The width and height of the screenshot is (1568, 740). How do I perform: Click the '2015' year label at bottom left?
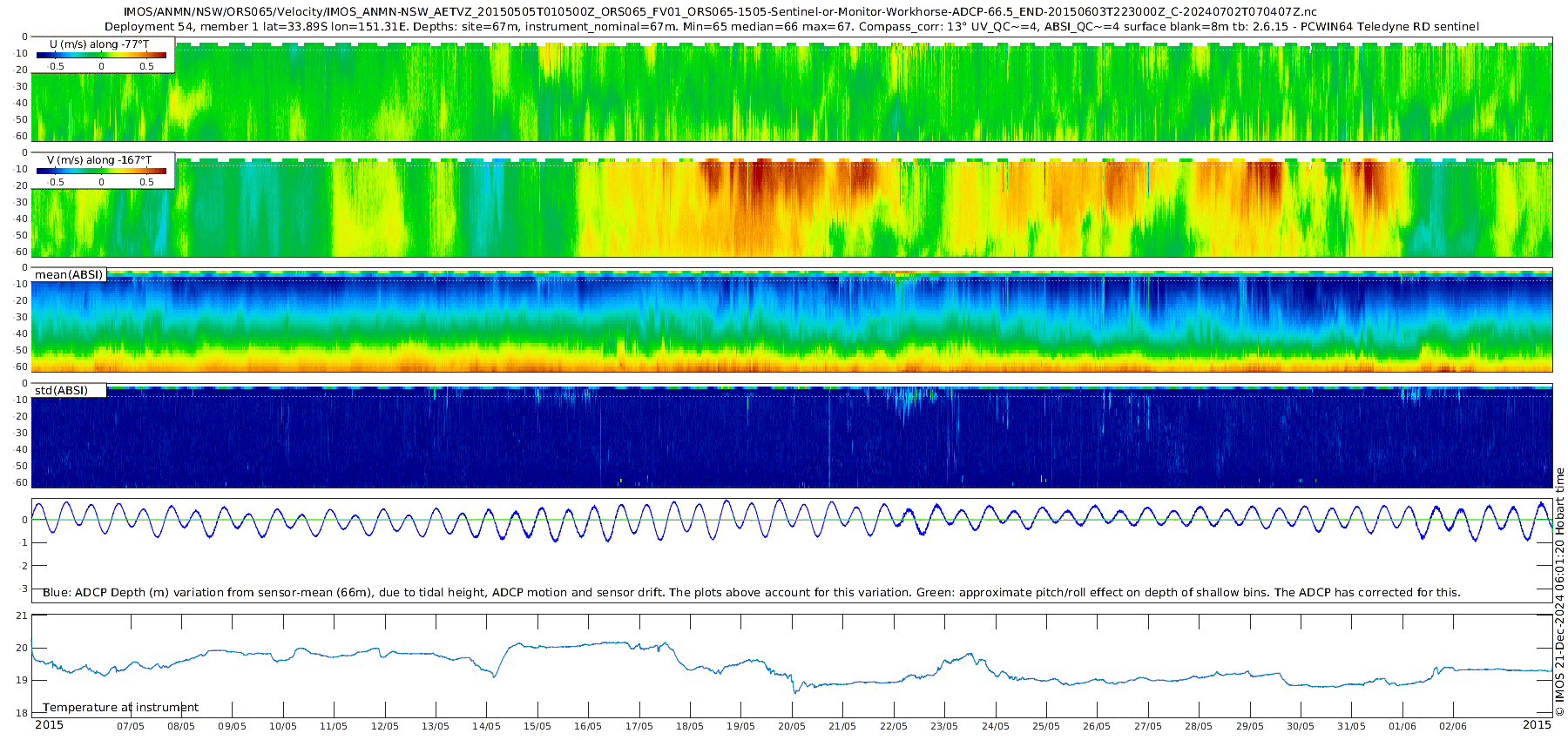coord(49,725)
